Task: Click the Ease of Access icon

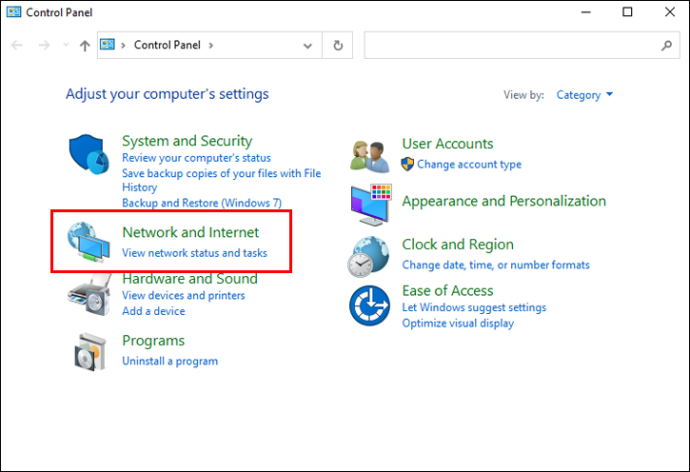Action: point(369,305)
